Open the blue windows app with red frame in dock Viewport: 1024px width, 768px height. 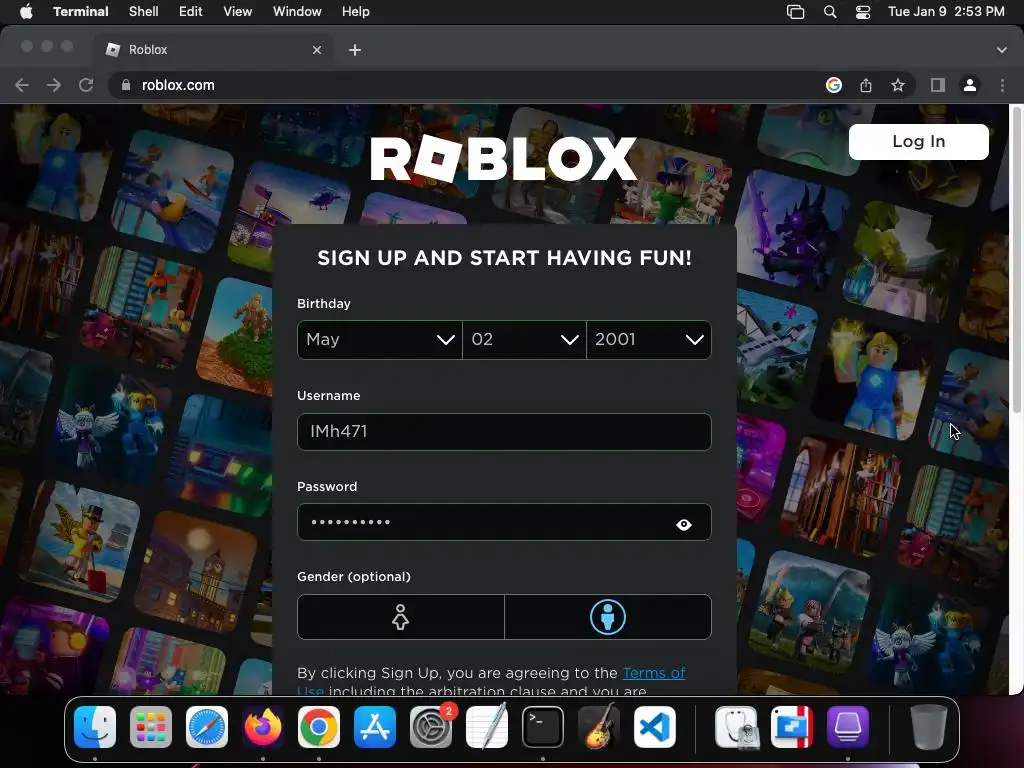pos(792,727)
